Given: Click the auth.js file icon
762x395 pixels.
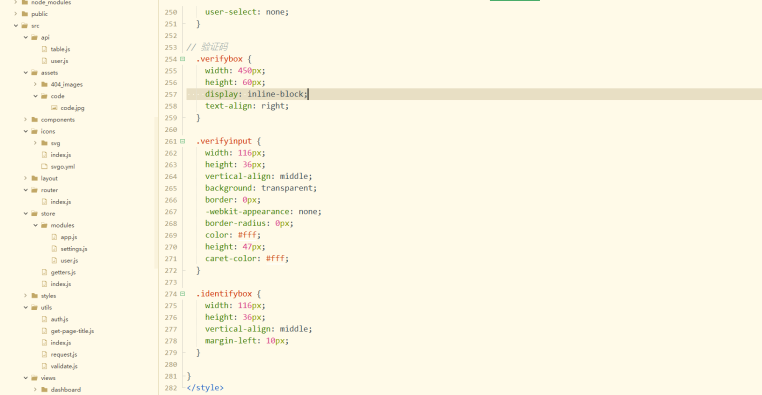Looking at the screenshot, I should 44,319.
